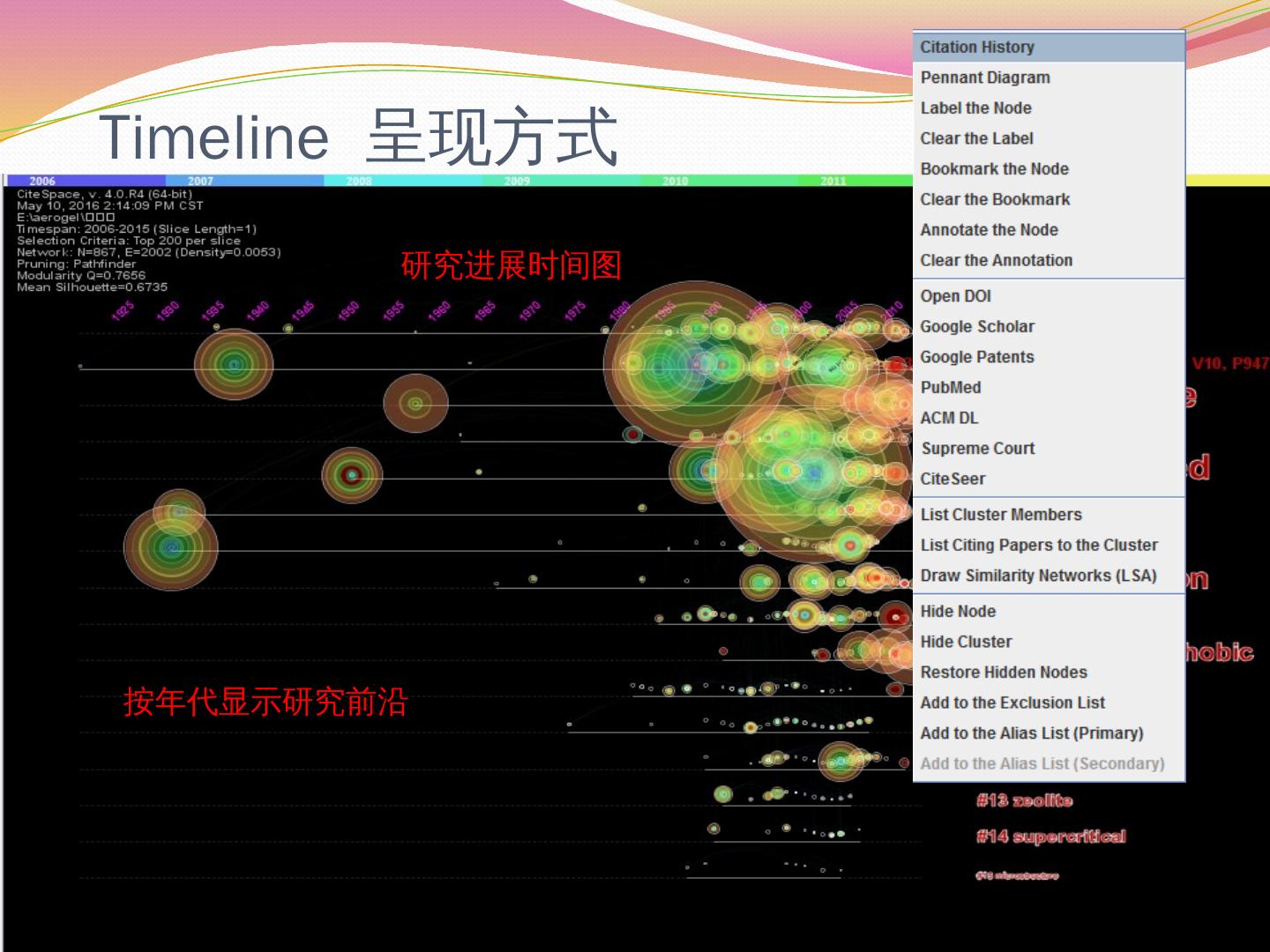
Task: Choose Annotate the Node option
Action: coord(989,230)
